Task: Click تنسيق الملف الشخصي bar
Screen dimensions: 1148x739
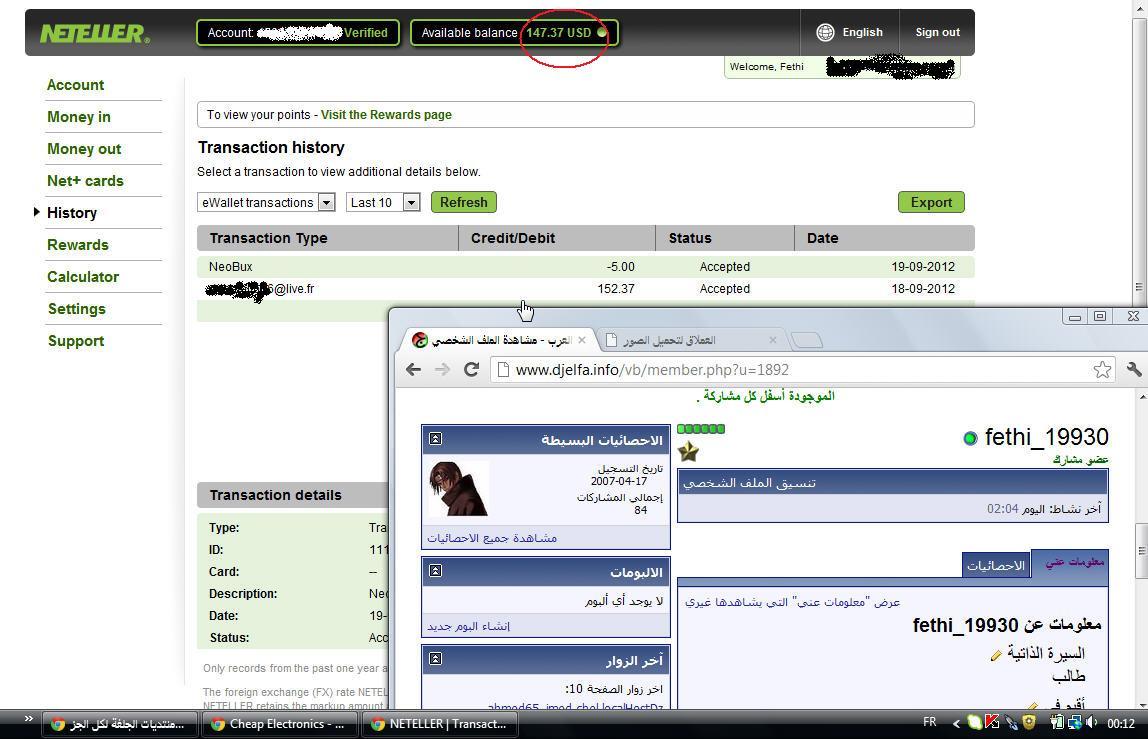Action: point(892,483)
